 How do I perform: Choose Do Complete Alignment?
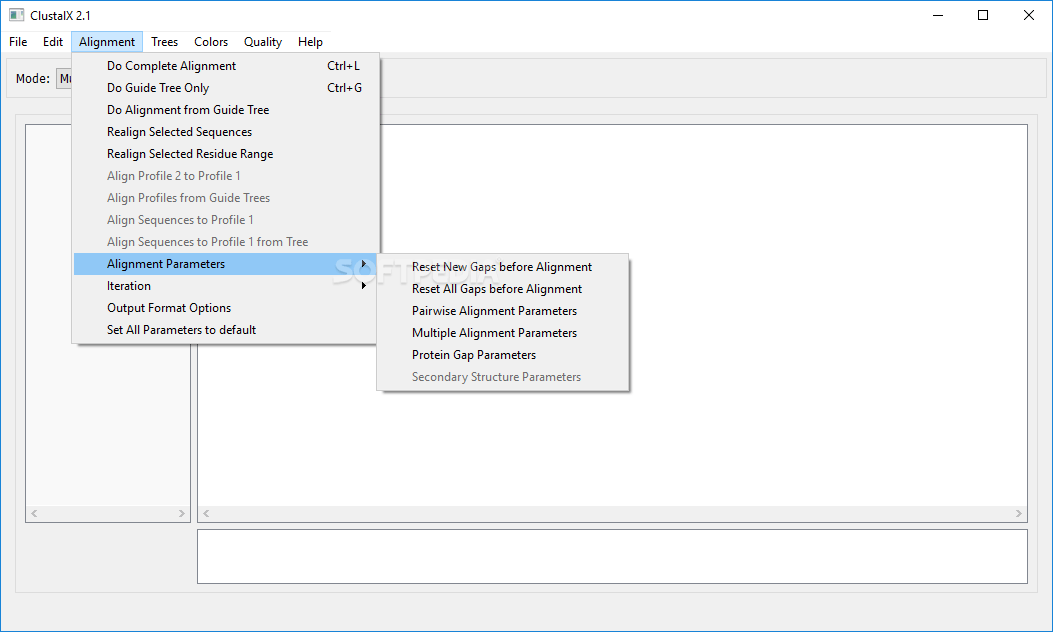point(226,66)
